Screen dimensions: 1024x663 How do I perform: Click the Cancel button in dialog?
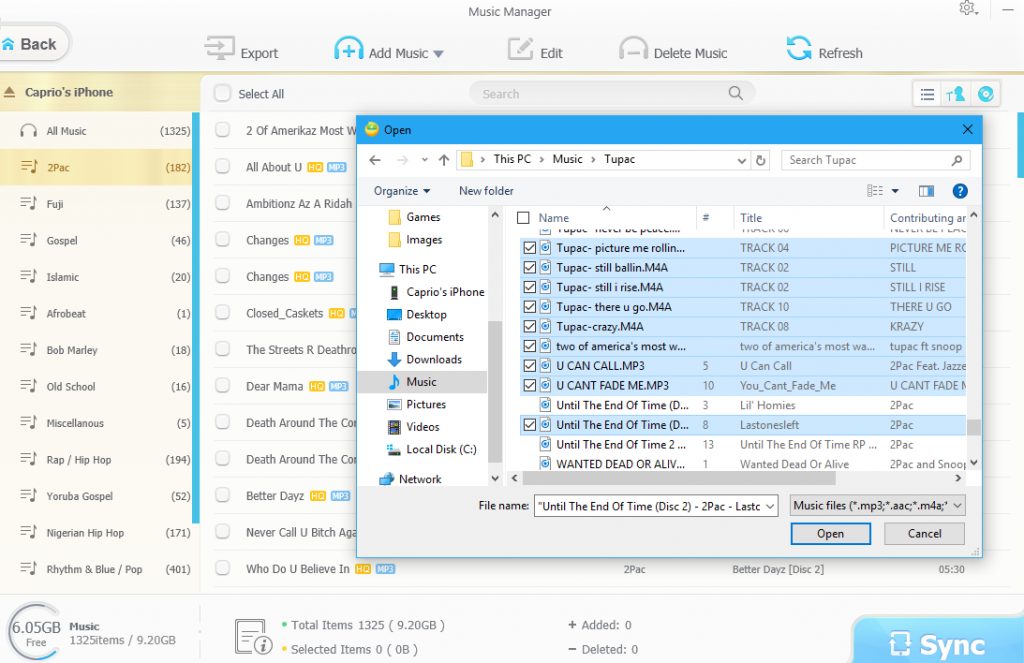924,534
